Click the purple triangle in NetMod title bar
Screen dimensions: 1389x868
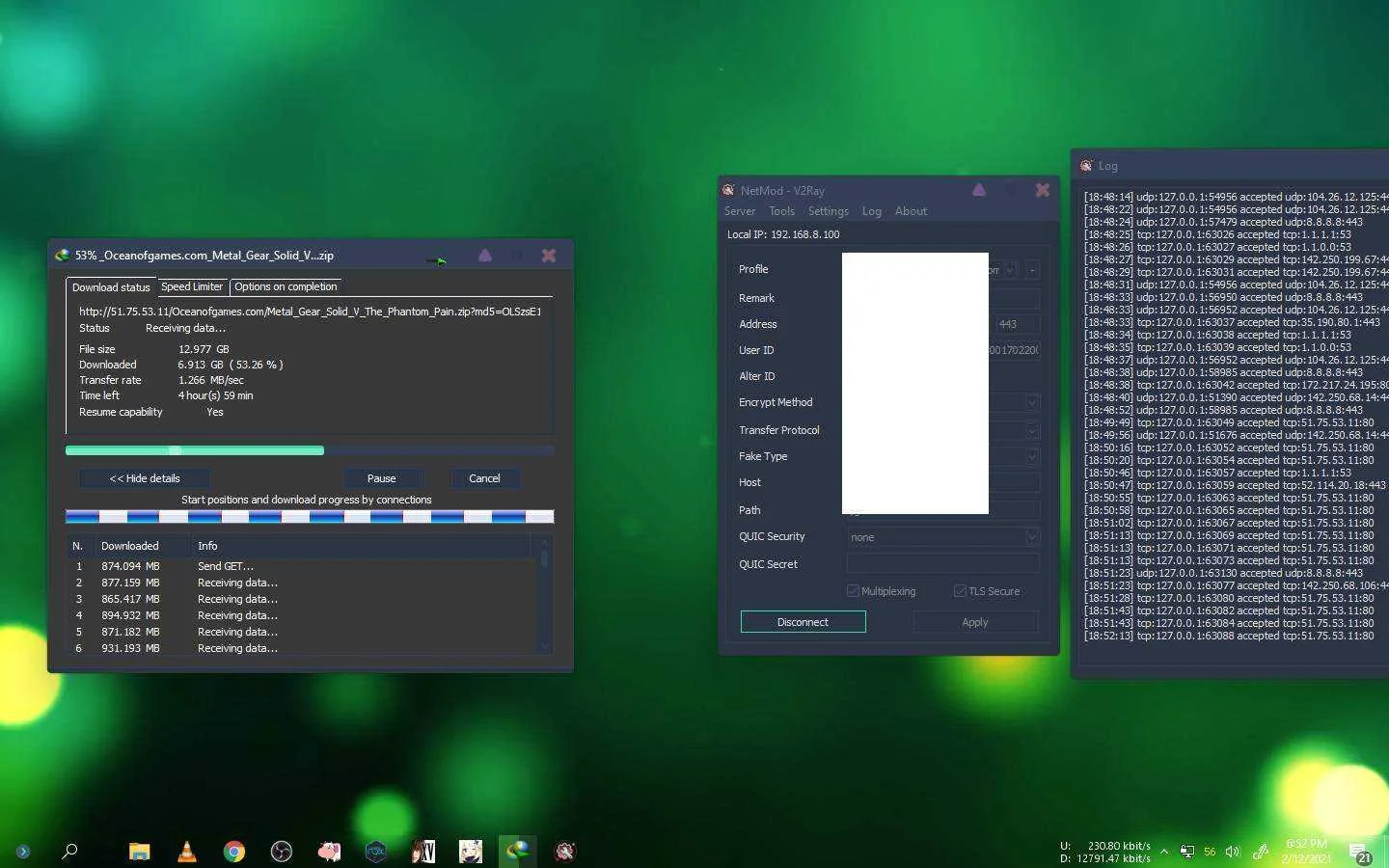(979, 190)
